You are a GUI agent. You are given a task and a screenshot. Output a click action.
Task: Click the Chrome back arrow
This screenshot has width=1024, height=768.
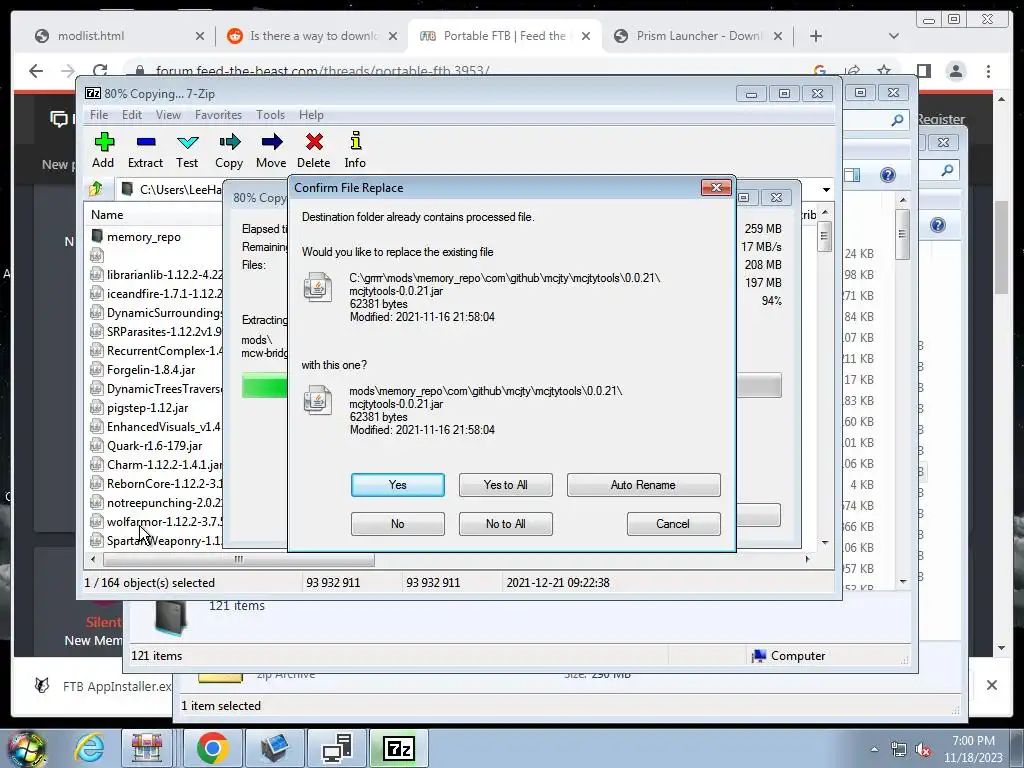(x=36, y=71)
